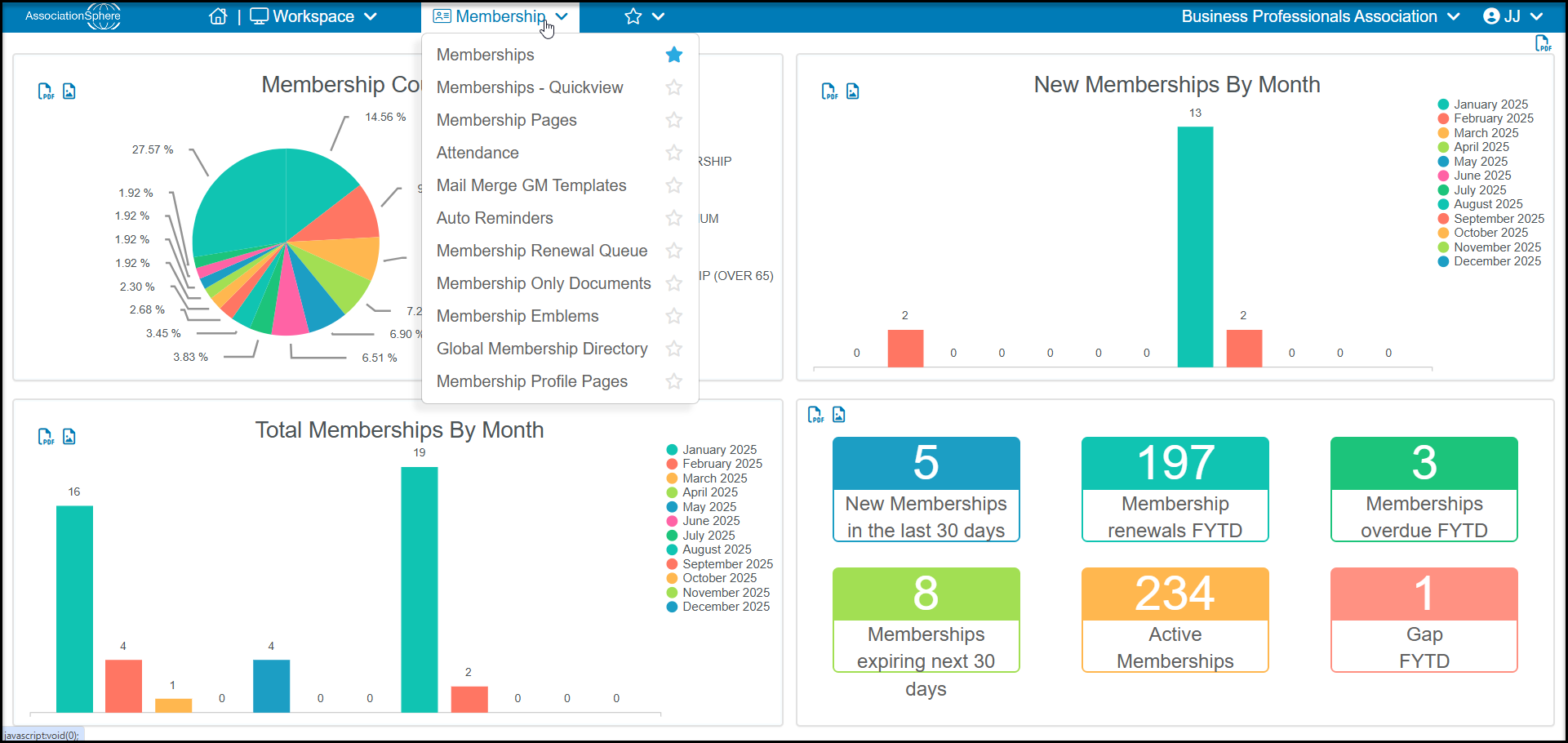Open the JJ user account menu
1568x743 pixels.
(x=1512, y=16)
